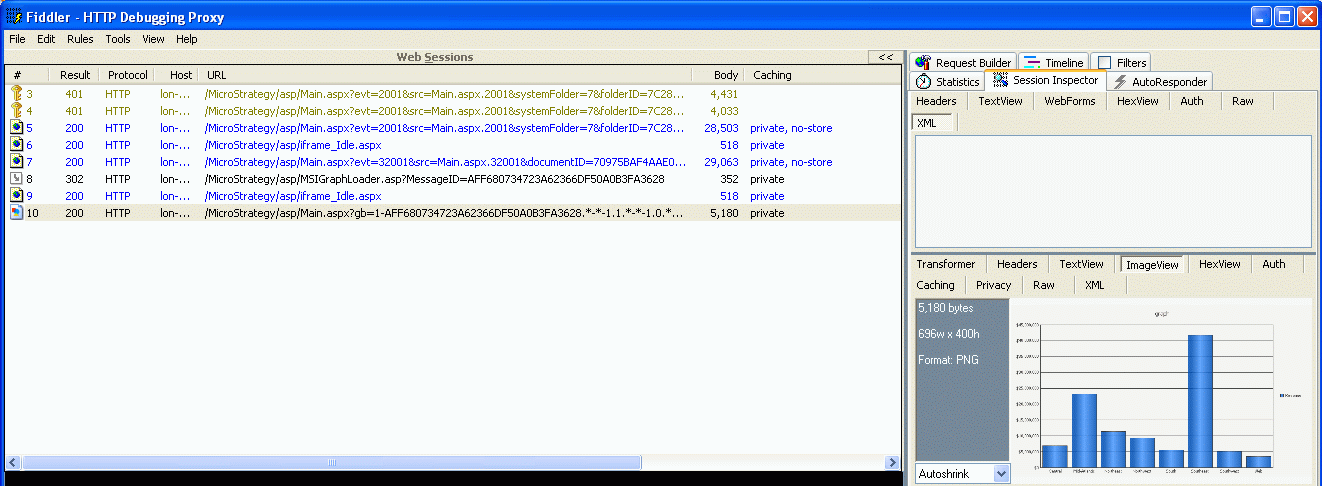Open the AutoResponder tab
The height and width of the screenshot is (486, 1322).
[x=1160, y=82]
